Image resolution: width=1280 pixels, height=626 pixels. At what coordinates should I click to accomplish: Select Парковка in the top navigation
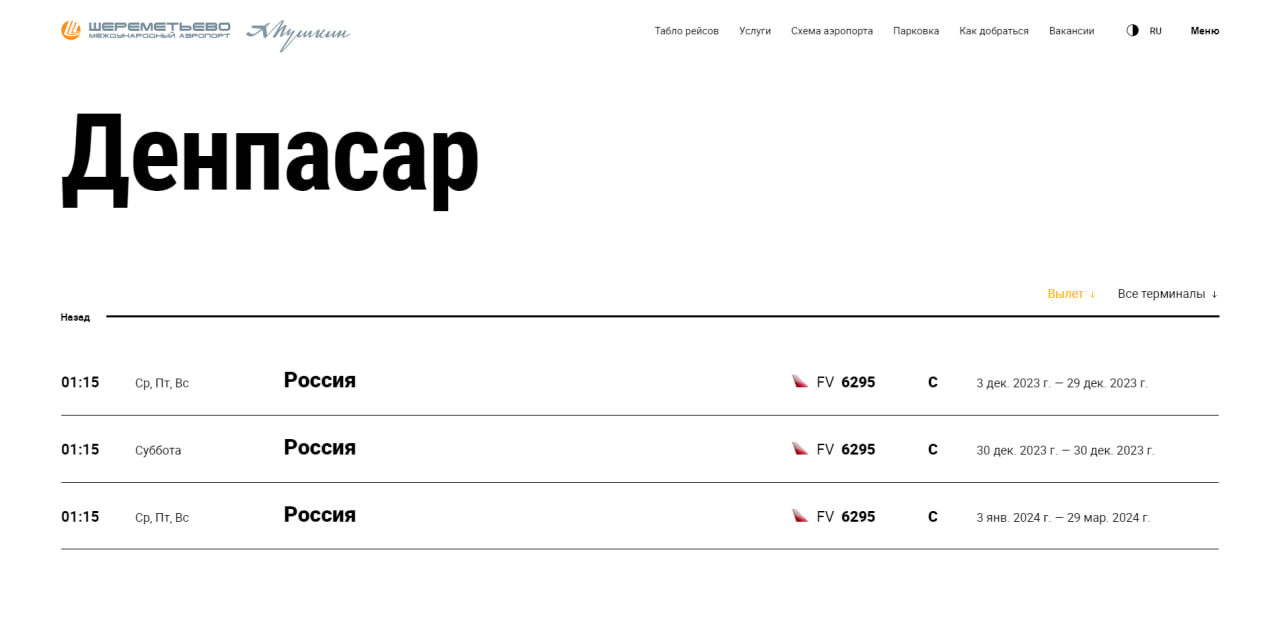916,31
